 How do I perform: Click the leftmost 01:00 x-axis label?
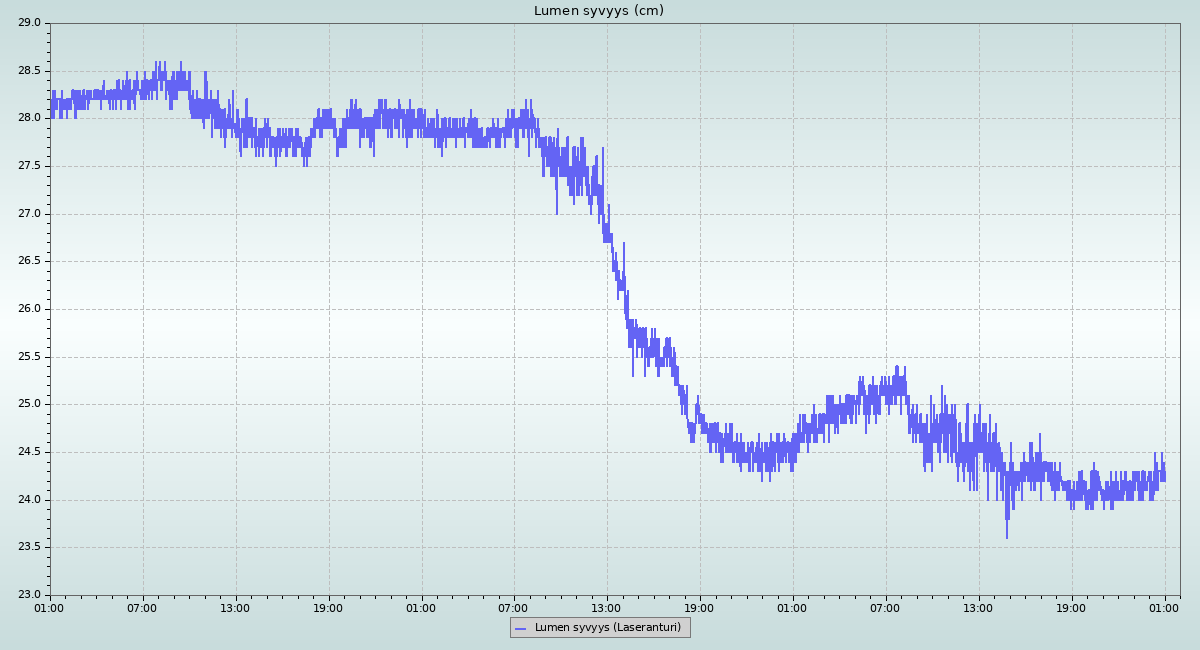pyautogui.click(x=50, y=607)
